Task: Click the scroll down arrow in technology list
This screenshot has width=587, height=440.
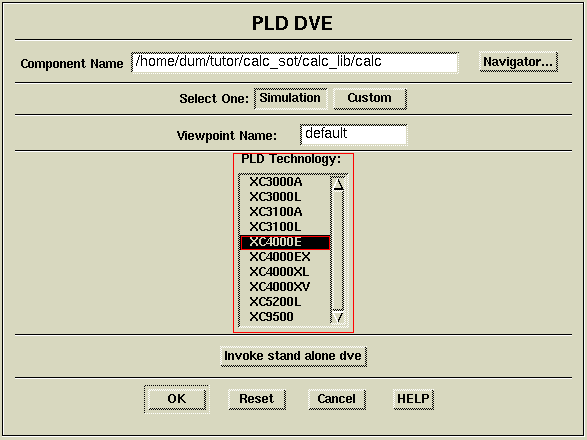Action: (338, 317)
